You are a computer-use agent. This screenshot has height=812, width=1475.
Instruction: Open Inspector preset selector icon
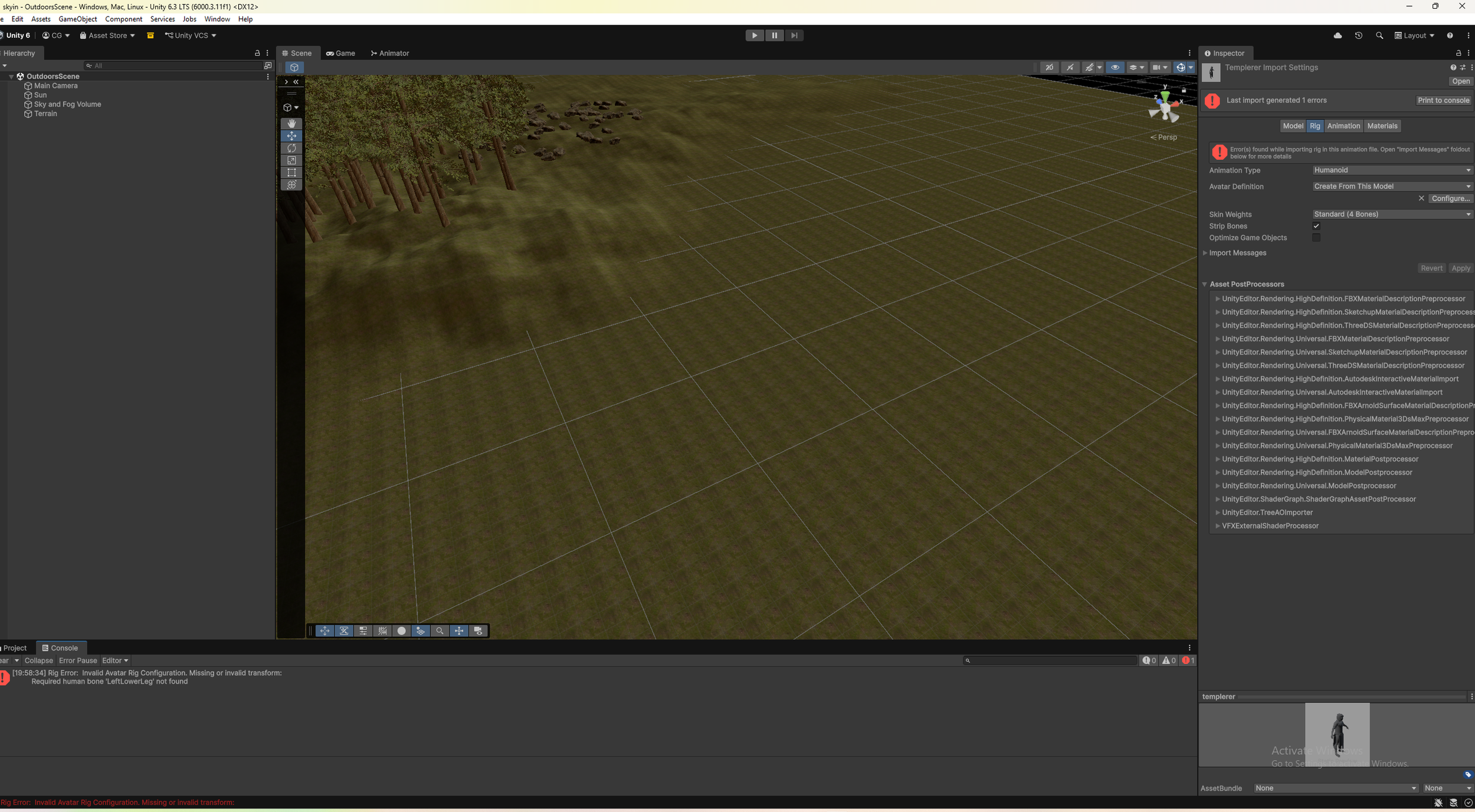coord(1463,68)
